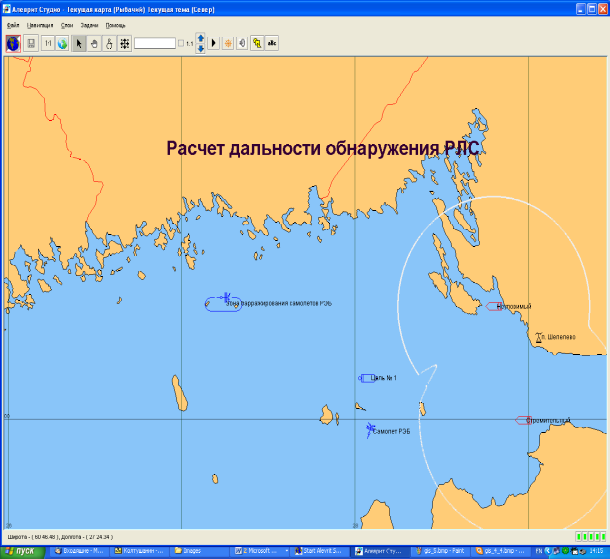610x559 pixels.
Task: Switch to Microsoft Word taskbar group
Action: coord(261,551)
